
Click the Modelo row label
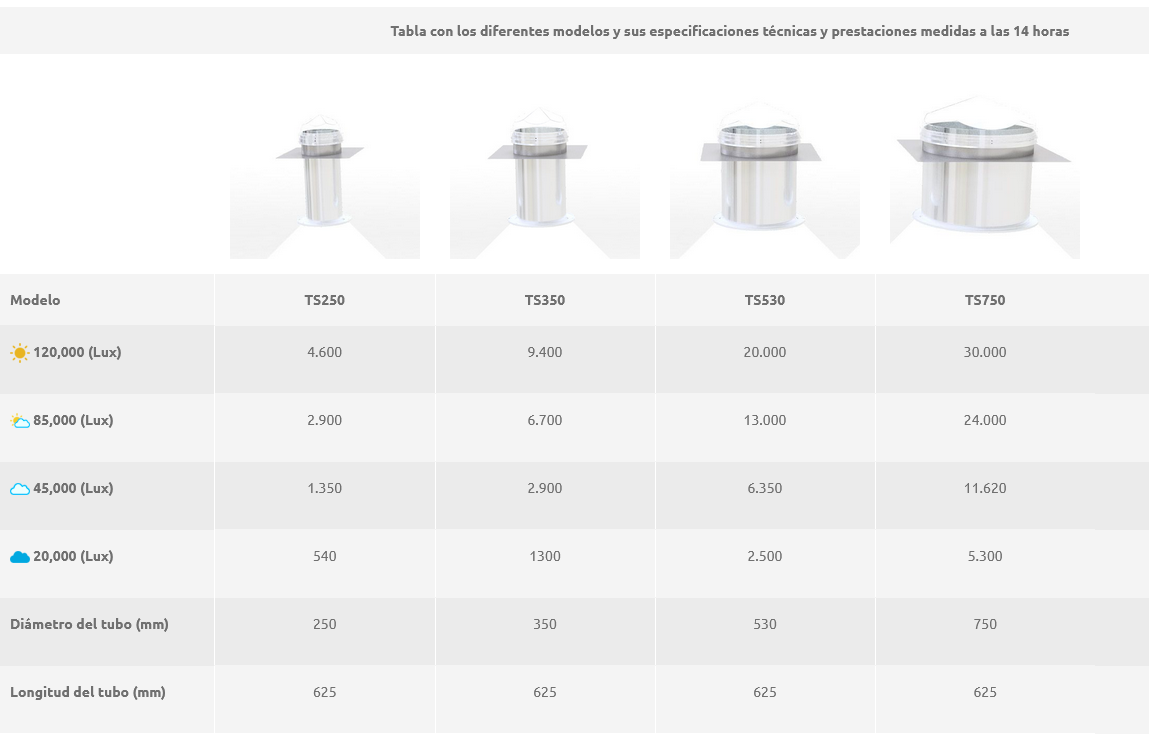pos(35,300)
